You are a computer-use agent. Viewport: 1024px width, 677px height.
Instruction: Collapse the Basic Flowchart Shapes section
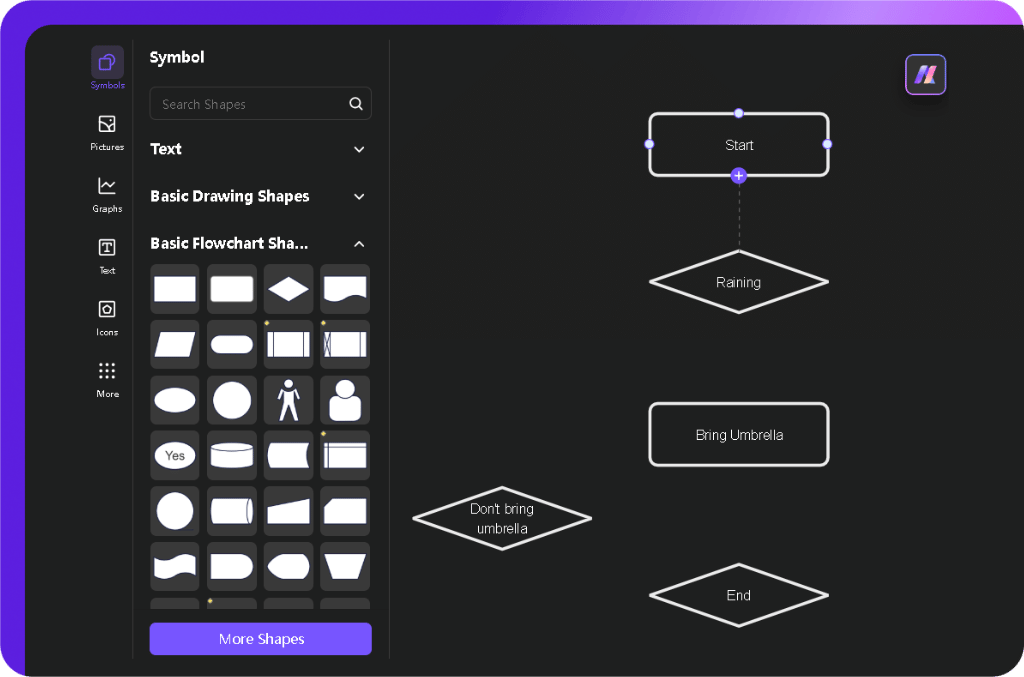point(359,243)
